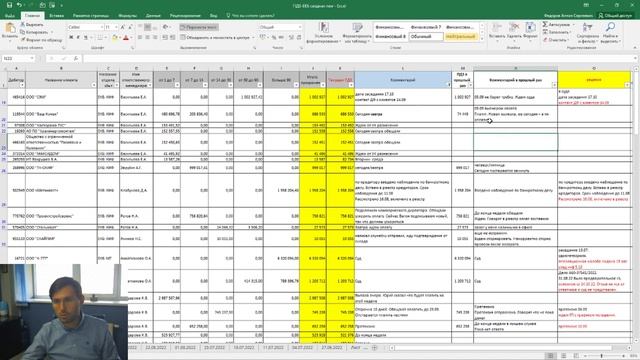Open the number format dropdown
This screenshot has width=640, height=360.
pos(300,27)
